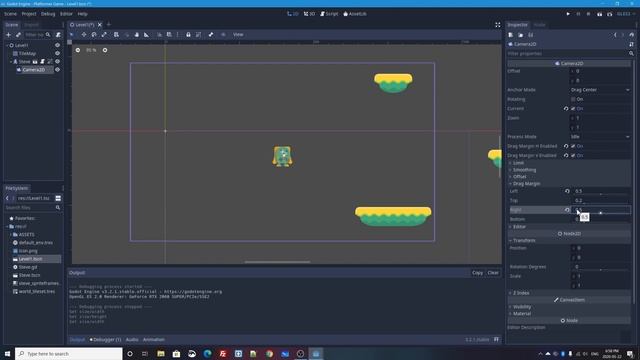
Task: Toggle Drag Margin V Enabled checkbox
Action: pos(573,156)
